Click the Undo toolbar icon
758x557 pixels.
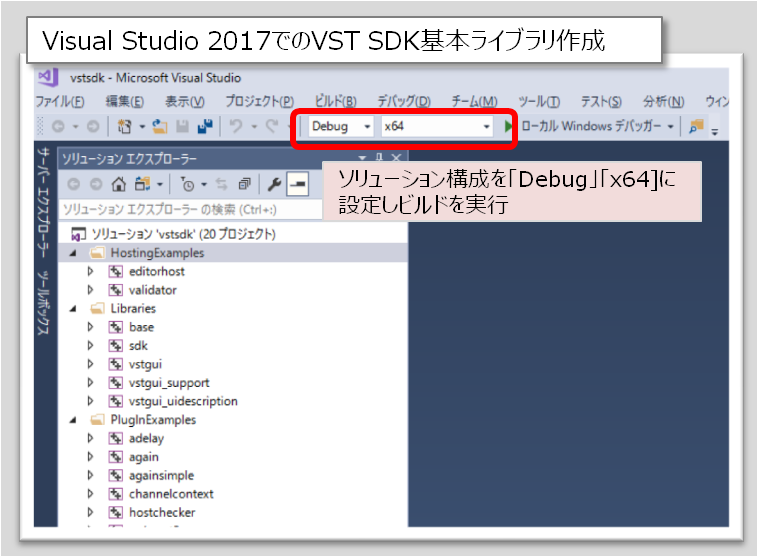[236, 127]
